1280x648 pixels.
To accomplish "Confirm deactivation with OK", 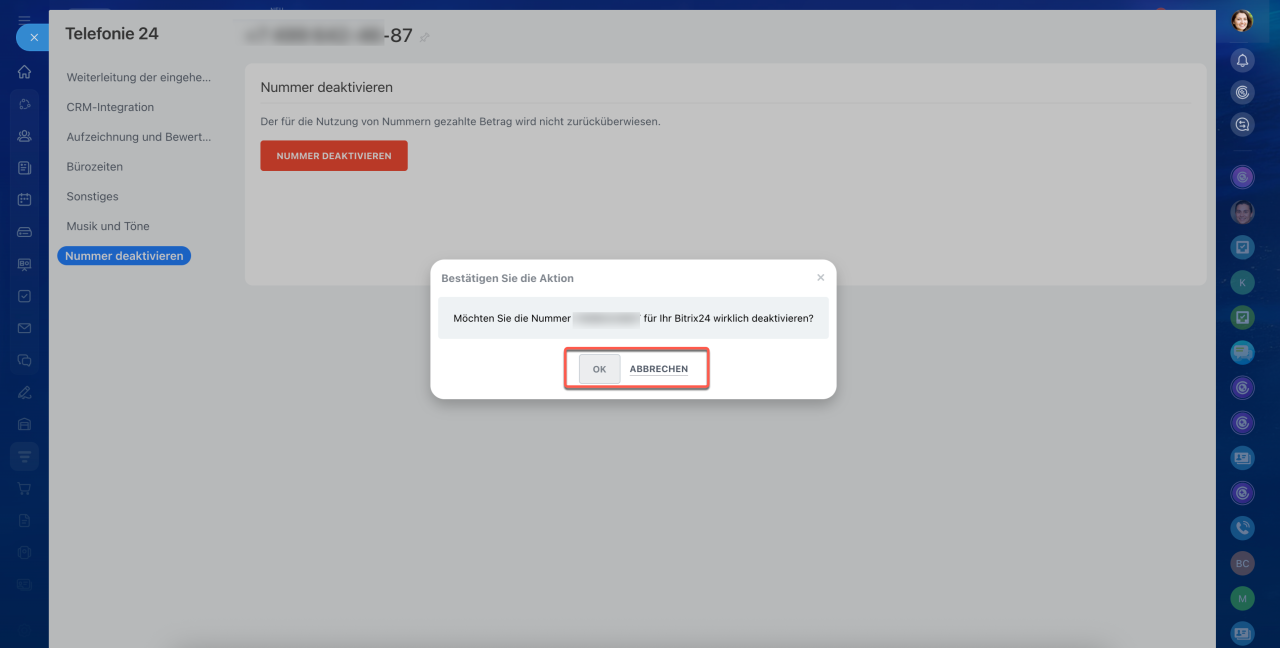I will [x=600, y=369].
